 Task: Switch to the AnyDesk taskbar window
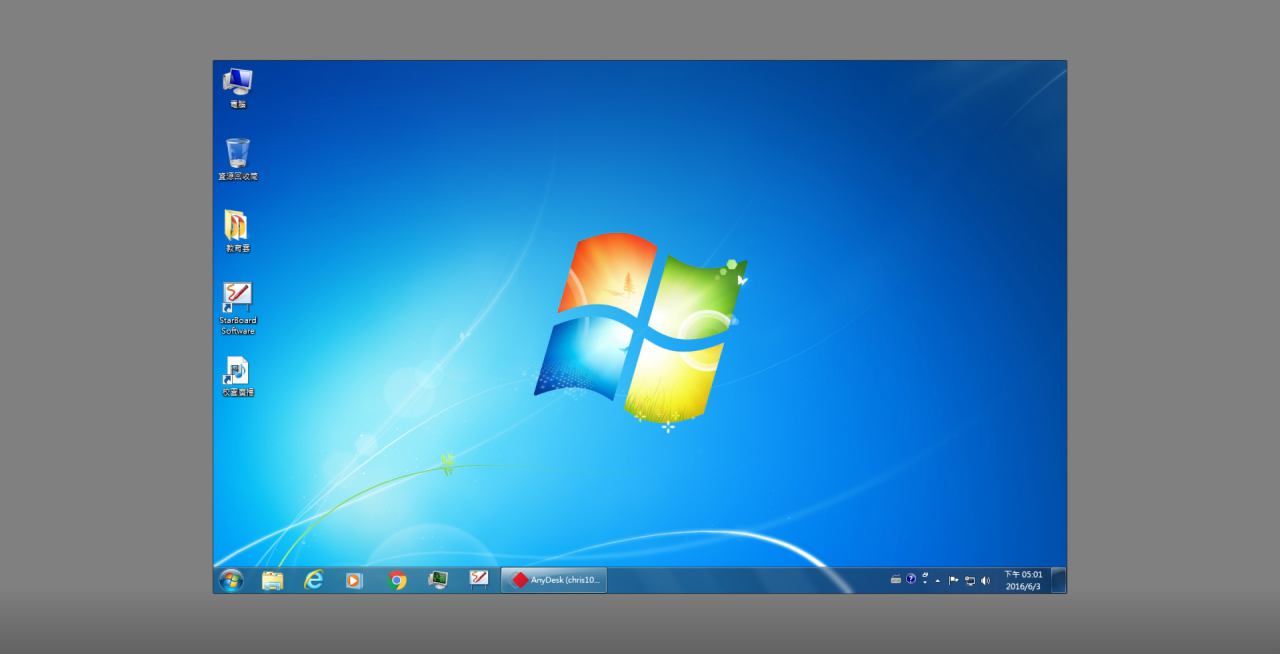pyautogui.click(x=554, y=580)
